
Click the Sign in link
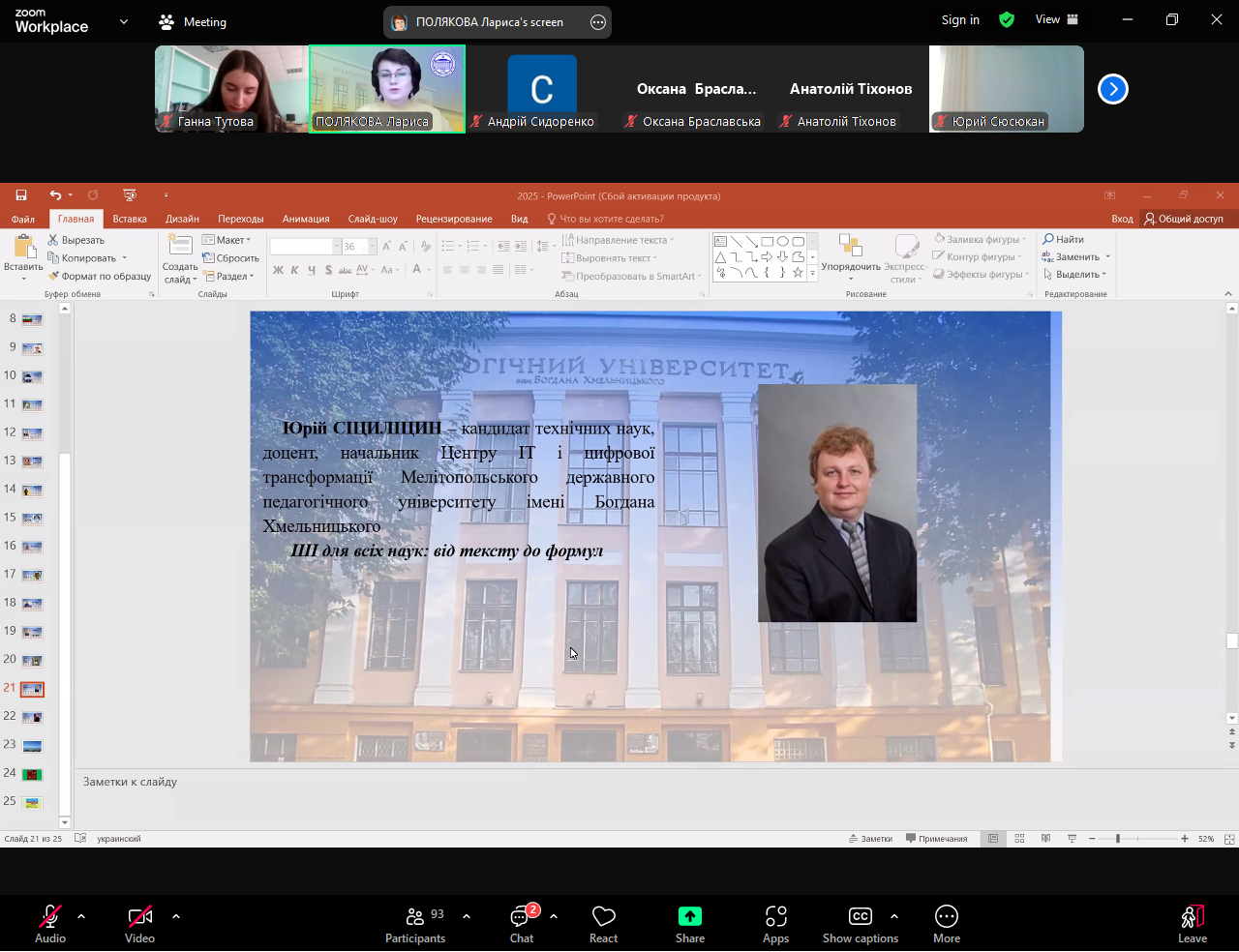(x=960, y=19)
